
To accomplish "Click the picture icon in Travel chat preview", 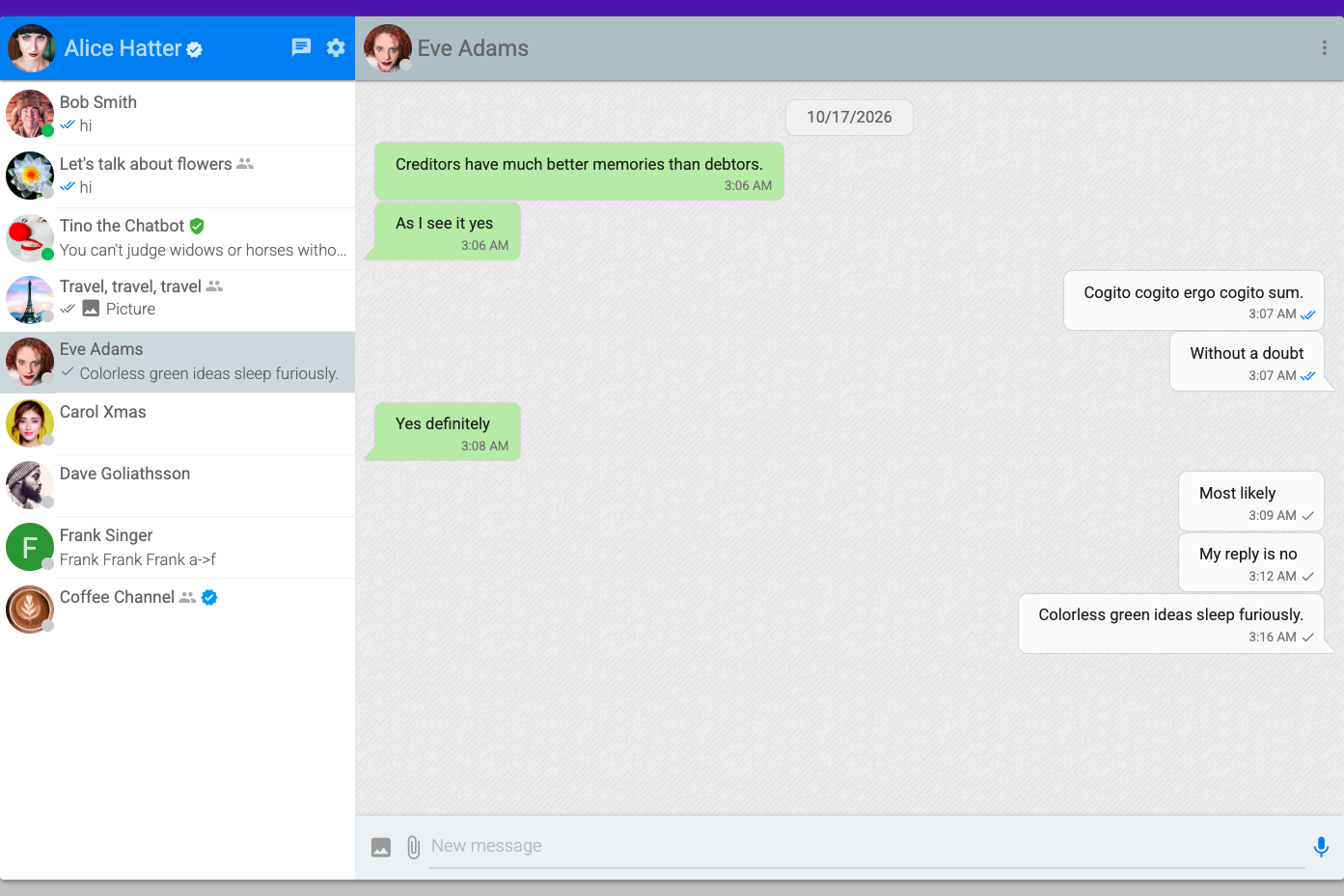I will (91, 309).
